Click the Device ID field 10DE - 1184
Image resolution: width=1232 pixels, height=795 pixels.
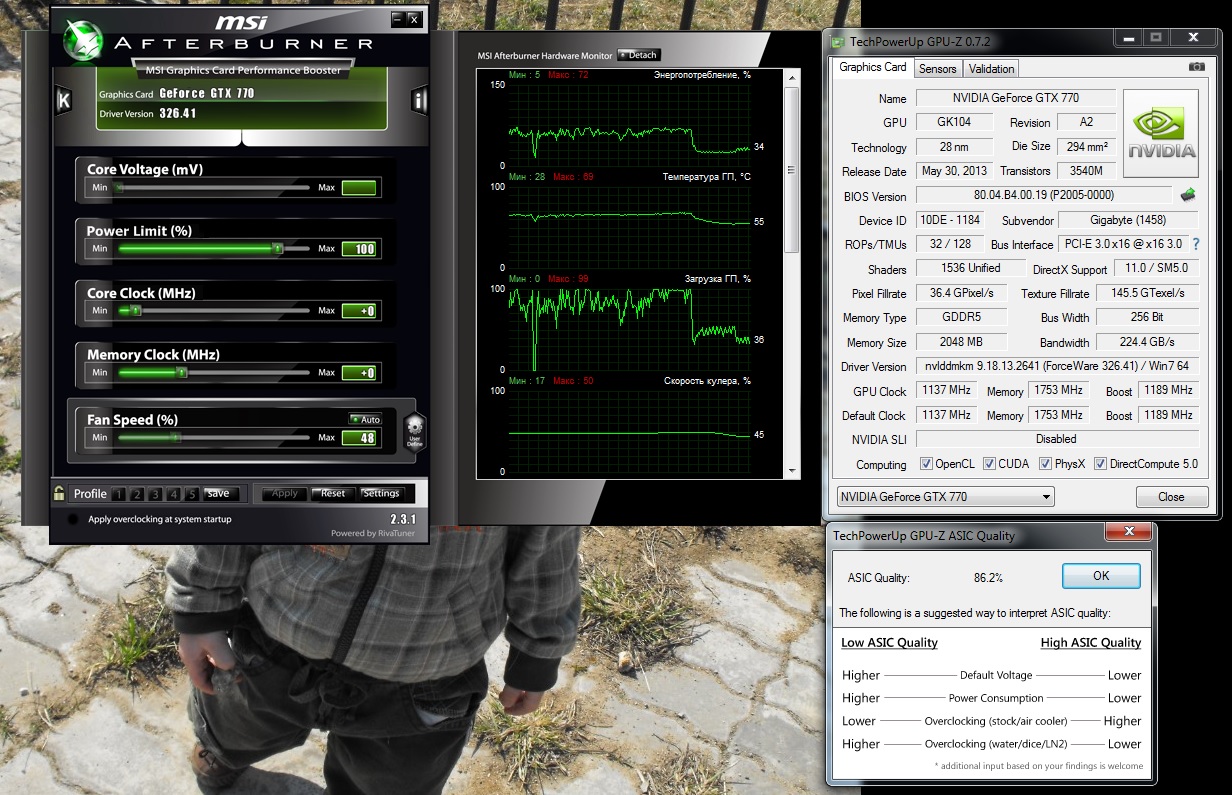(x=950, y=220)
